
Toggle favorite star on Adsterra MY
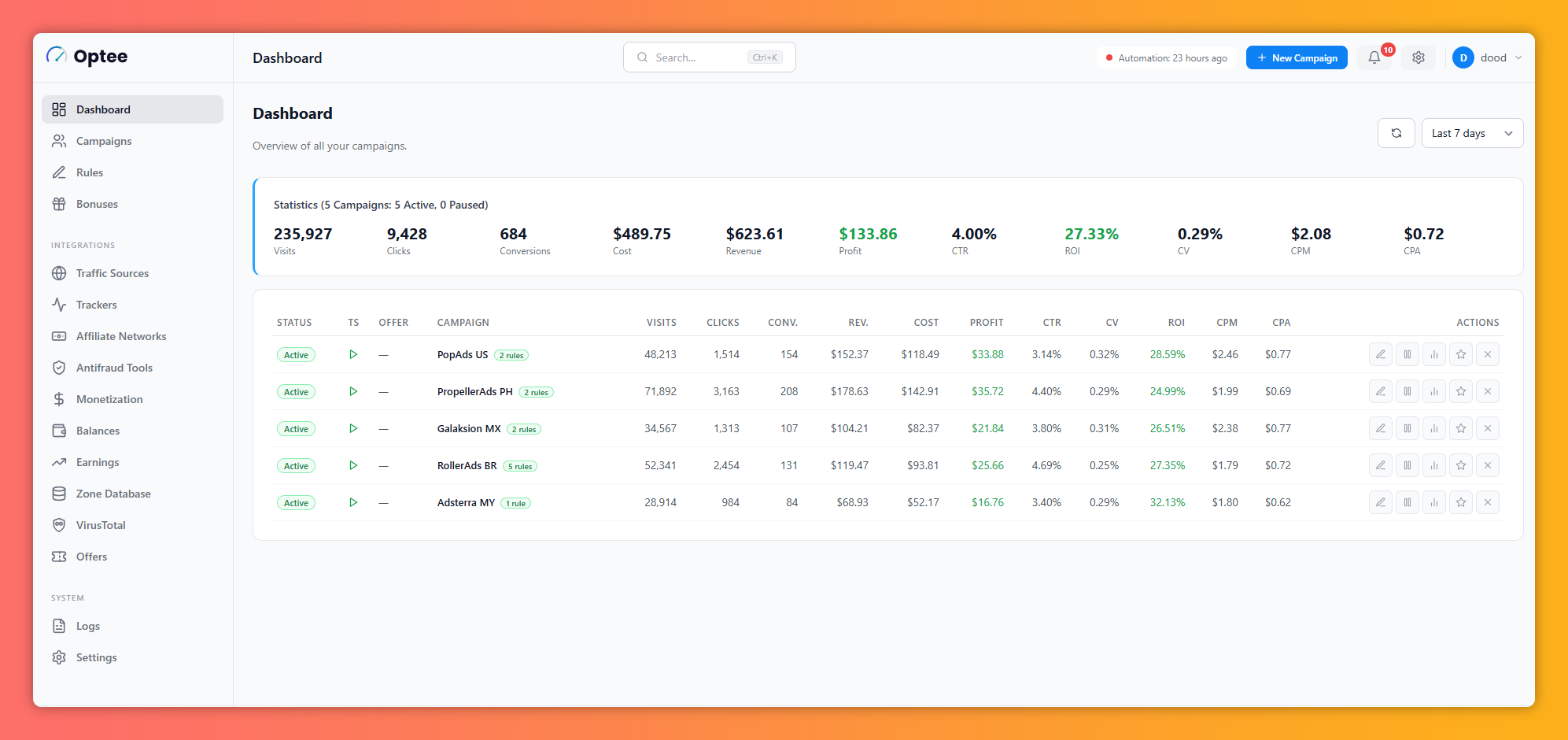pyautogui.click(x=1461, y=502)
